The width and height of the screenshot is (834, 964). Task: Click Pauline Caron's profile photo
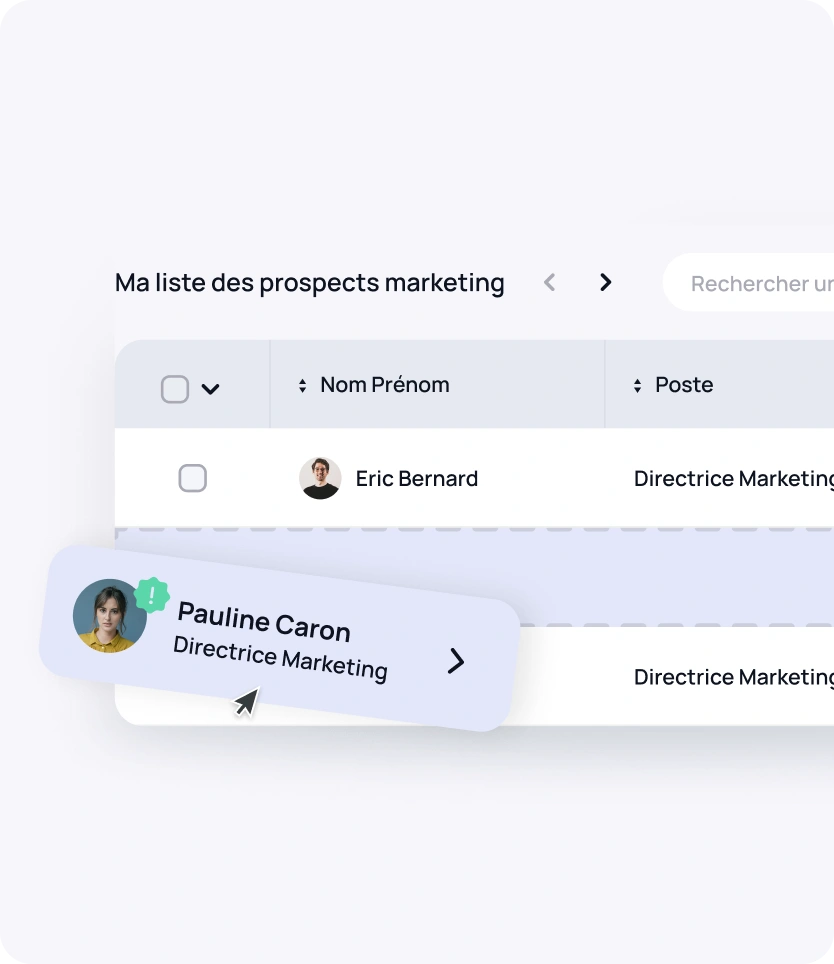(x=109, y=615)
